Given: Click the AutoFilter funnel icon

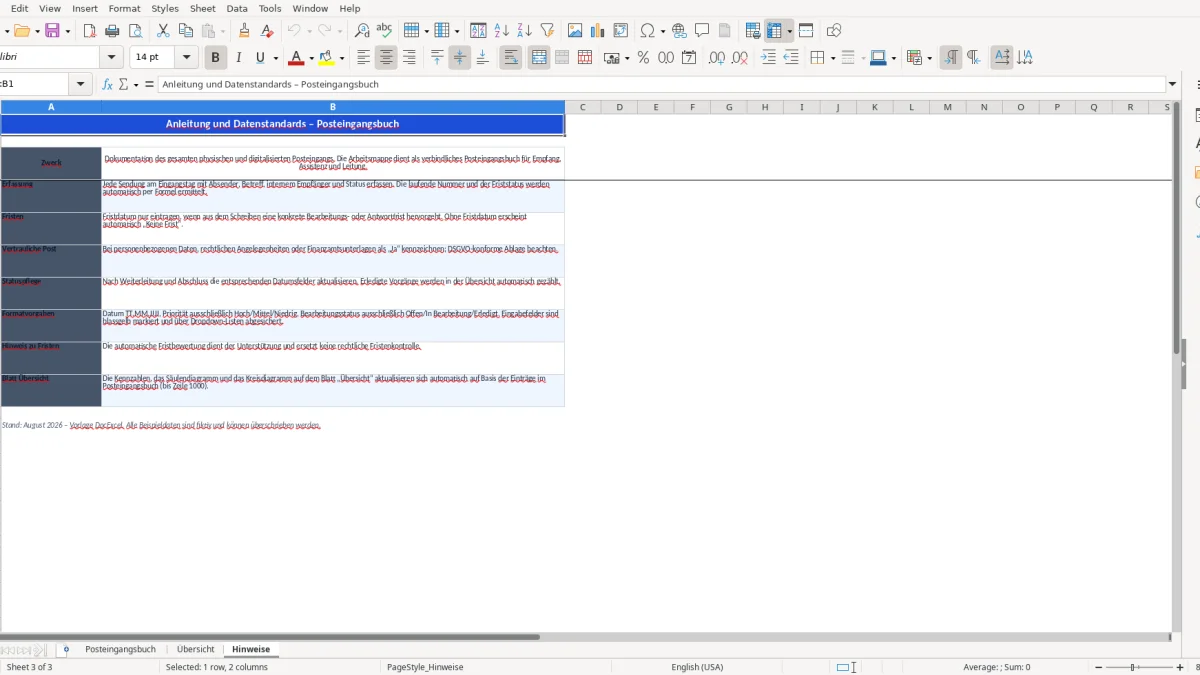Looking at the screenshot, I should 547,31.
